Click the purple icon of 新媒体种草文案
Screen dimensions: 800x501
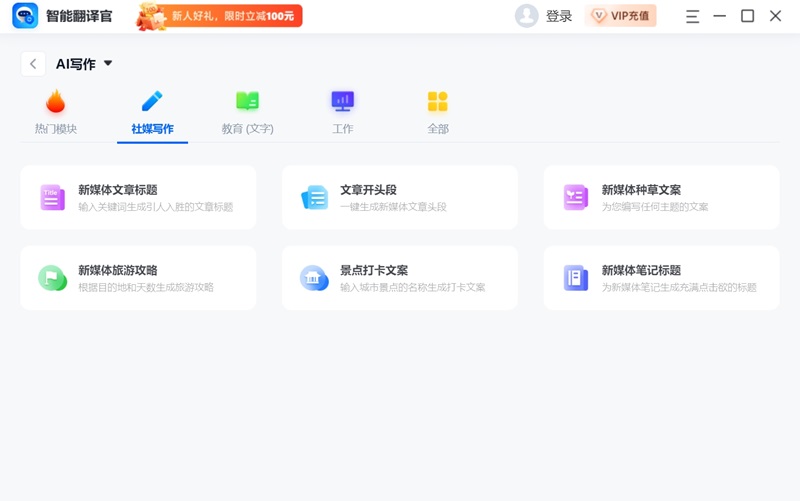coord(576,197)
